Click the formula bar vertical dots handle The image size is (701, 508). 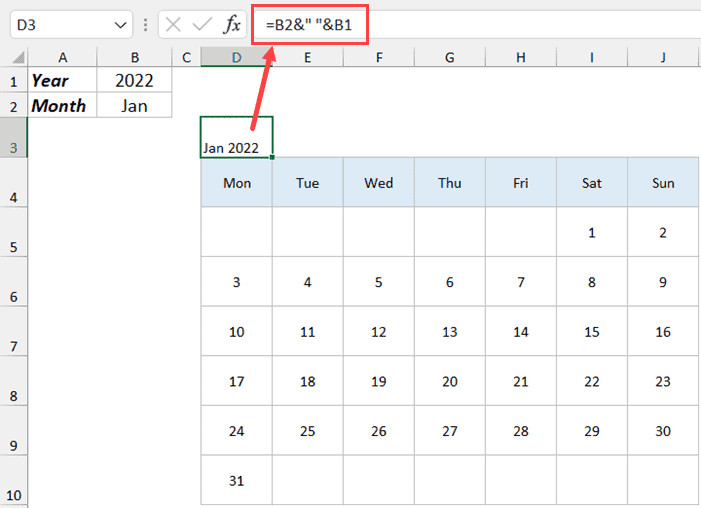[146, 23]
